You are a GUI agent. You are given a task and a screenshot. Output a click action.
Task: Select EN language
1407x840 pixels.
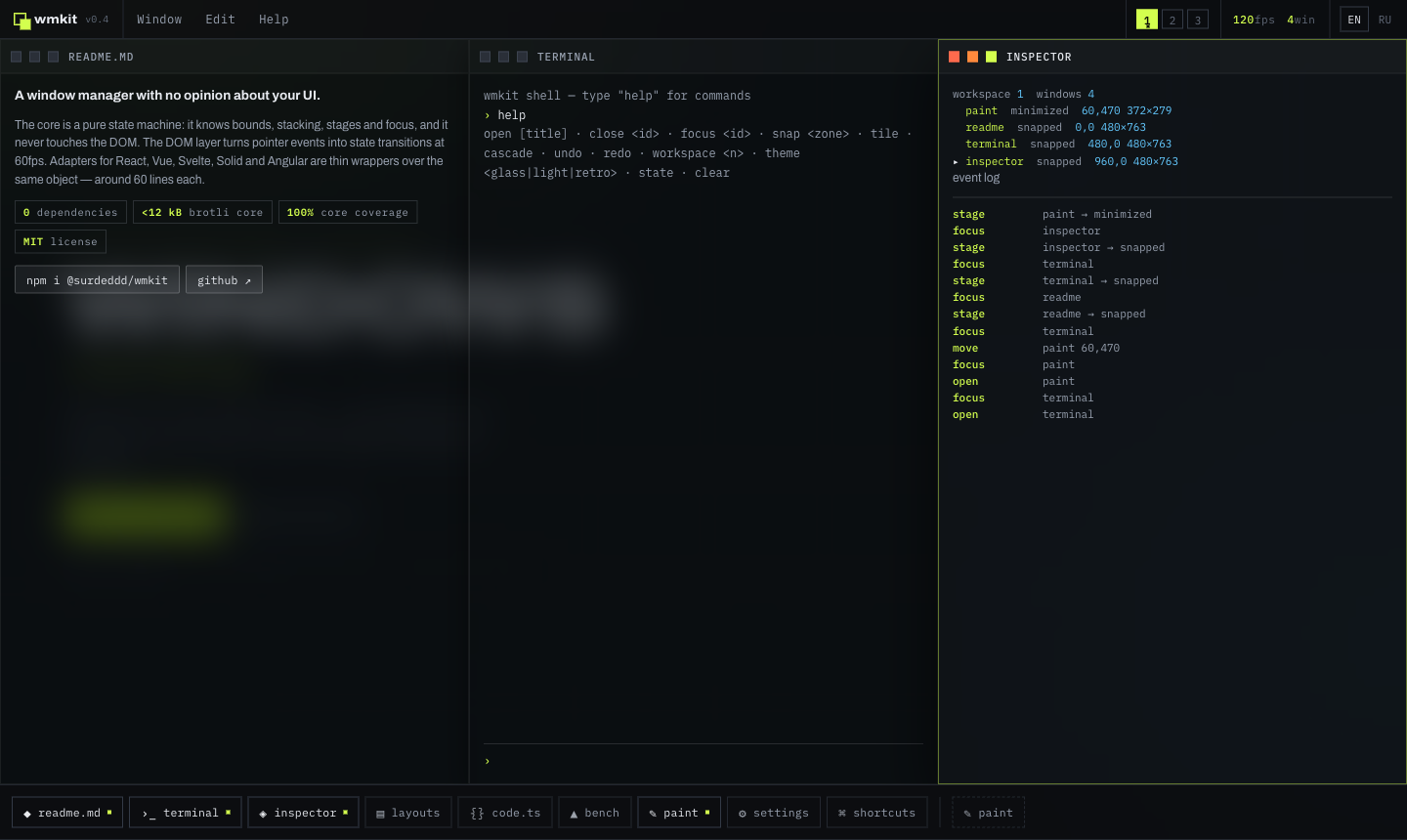pos(1354,20)
